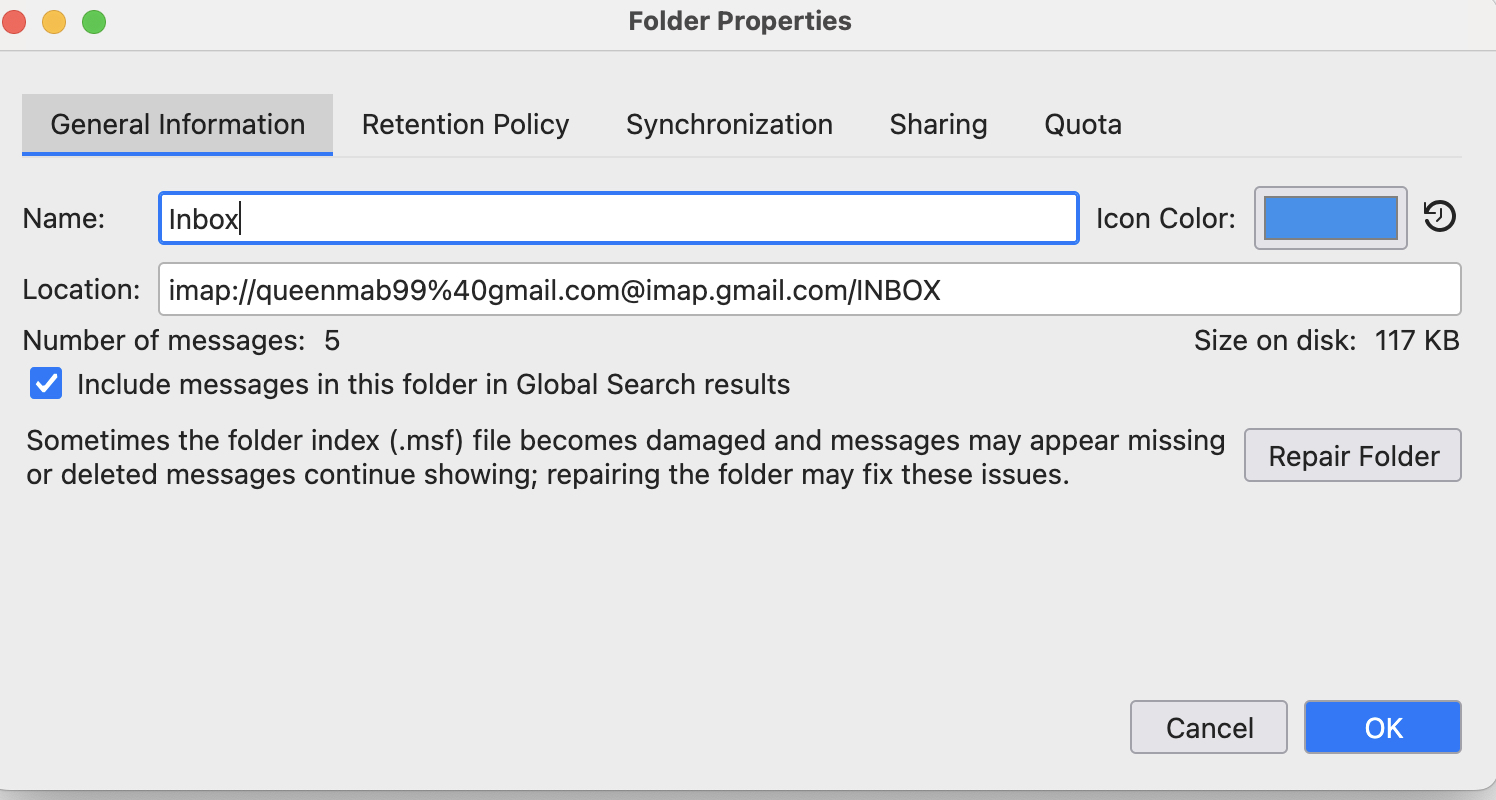
Task: Click into the folder Name field
Action: click(618, 218)
